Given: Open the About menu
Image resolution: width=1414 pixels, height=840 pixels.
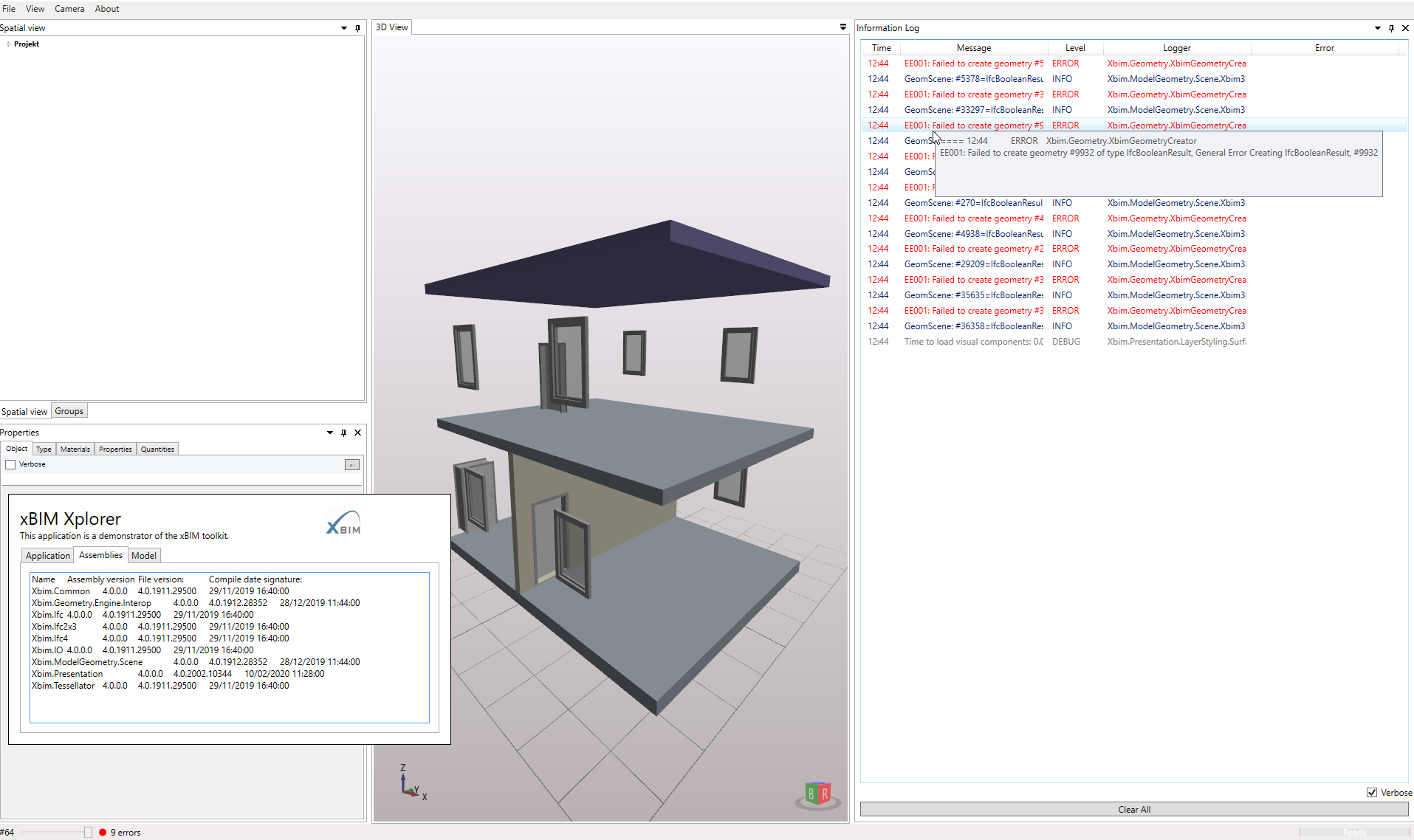Looking at the screenshot, I should click(107, 9).
